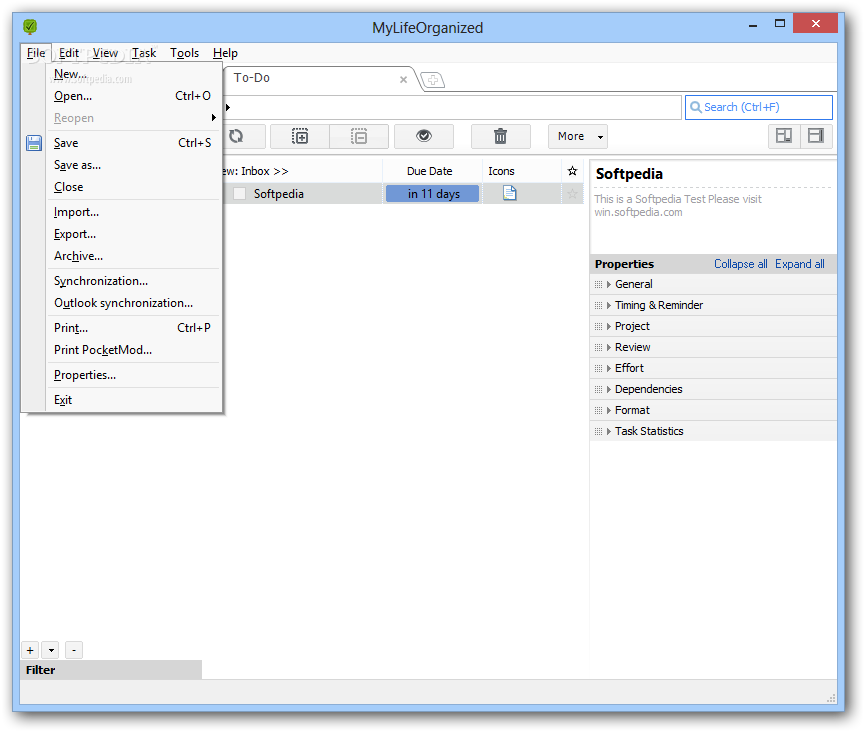Open Outlook synchronization... menu entry
The width and height of the screenshot is (865, 732).
point(133,303)
